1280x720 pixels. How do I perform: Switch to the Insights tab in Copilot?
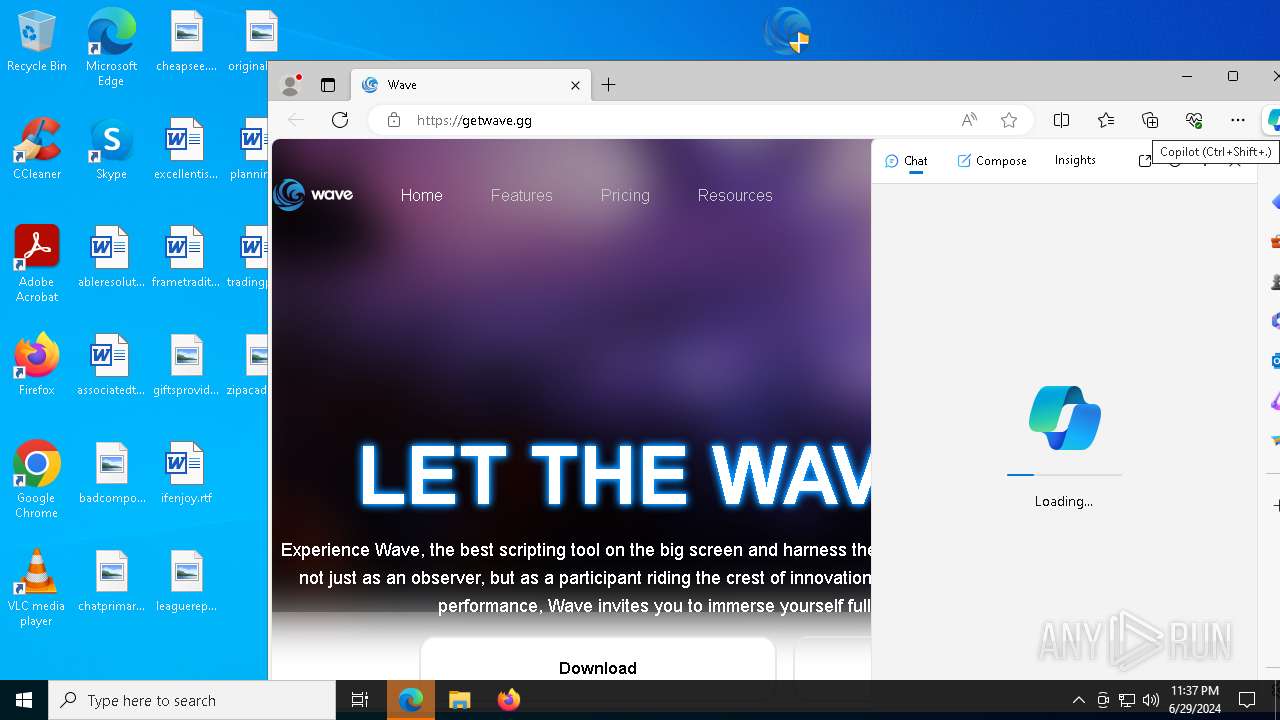[1075, 160]
